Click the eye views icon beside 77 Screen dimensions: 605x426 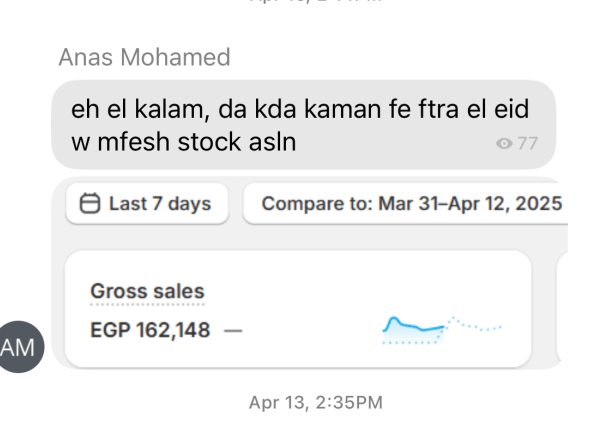tap(504, 144)
